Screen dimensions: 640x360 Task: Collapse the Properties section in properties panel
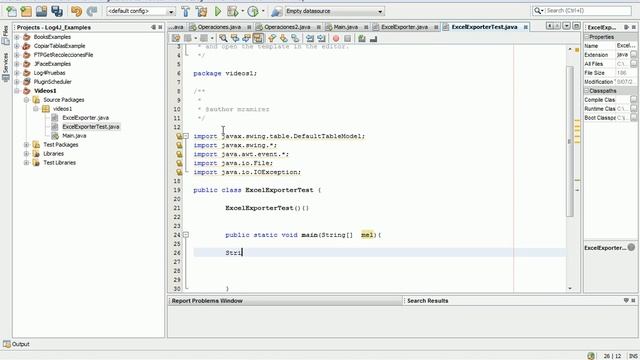(x=587, y=37)
